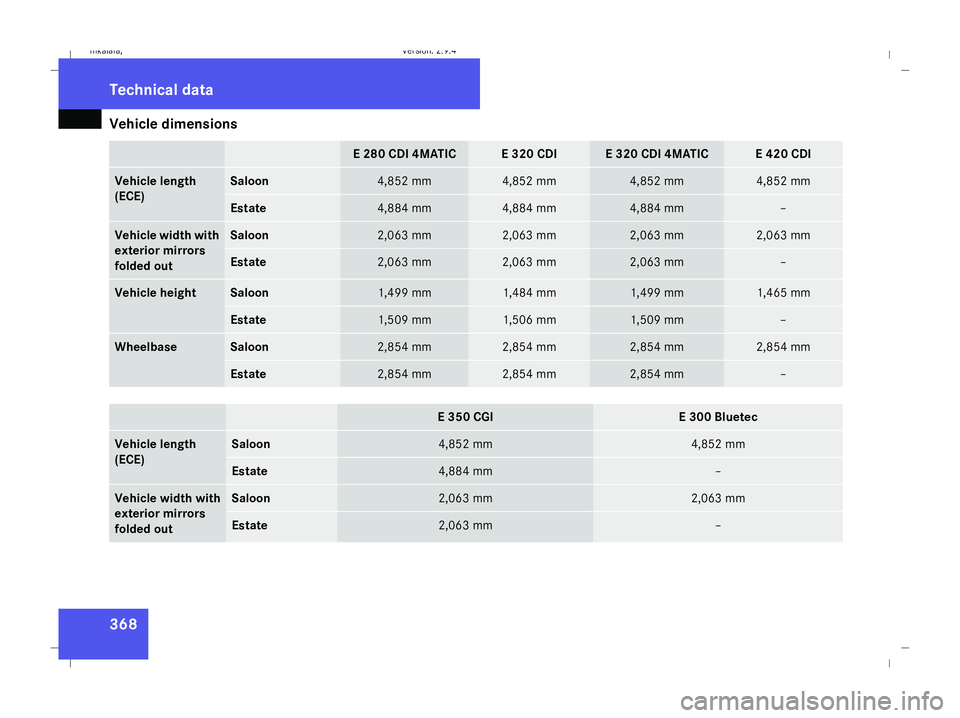Select "4,852 mm" under E 280 CDI 4MATIC
The width and height of the screenshot is (960, 718).
[x=404, y=181]
